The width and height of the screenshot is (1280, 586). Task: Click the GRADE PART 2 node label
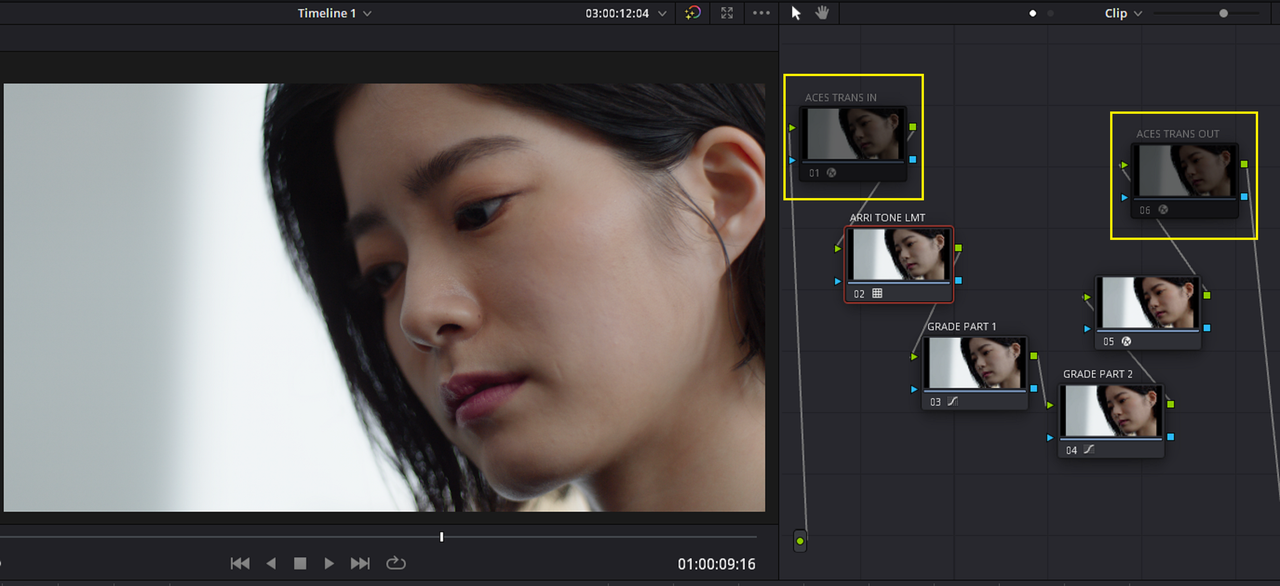pos(1098,374)
